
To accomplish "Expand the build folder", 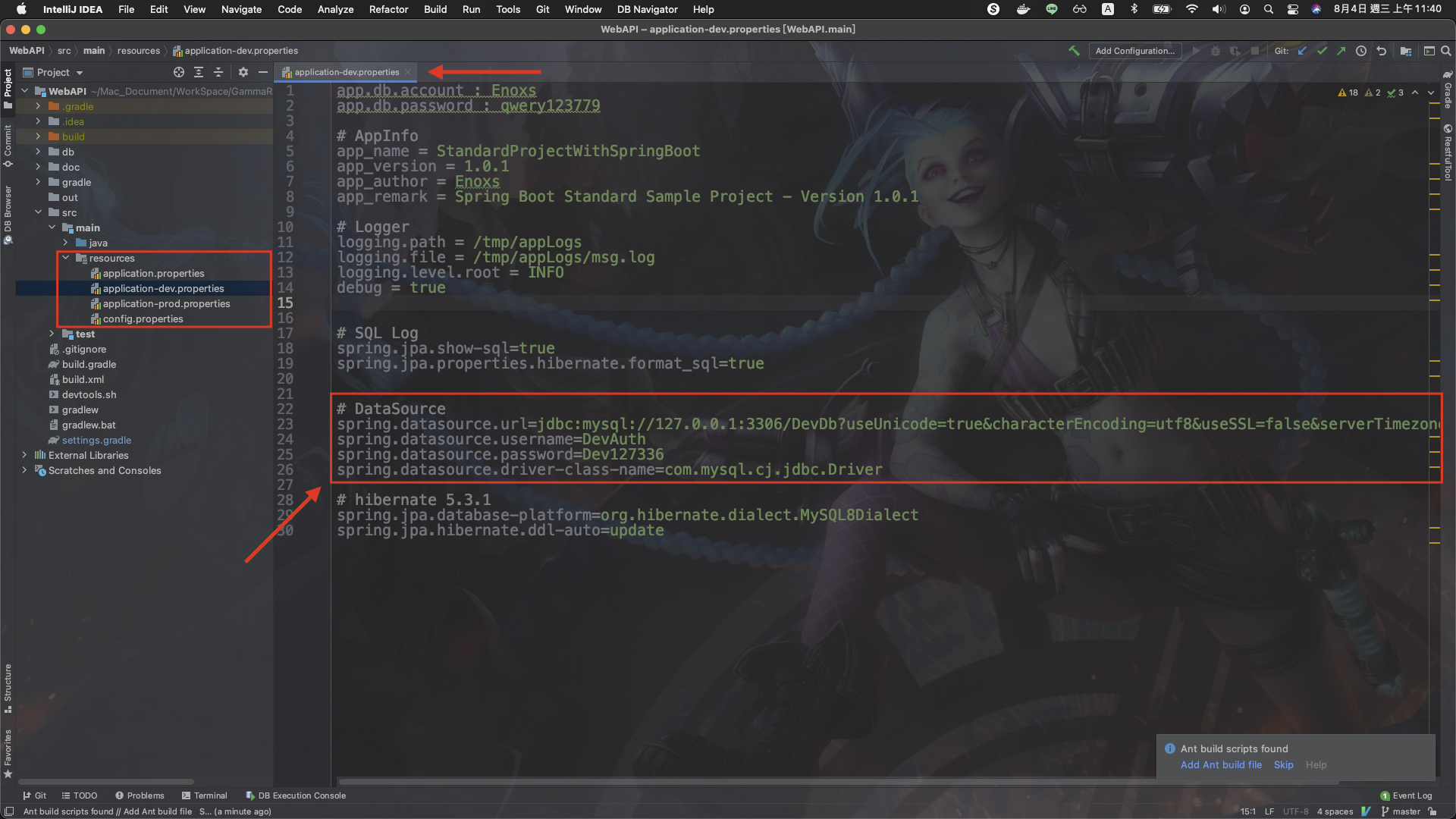I will click(x=39, y=136).
